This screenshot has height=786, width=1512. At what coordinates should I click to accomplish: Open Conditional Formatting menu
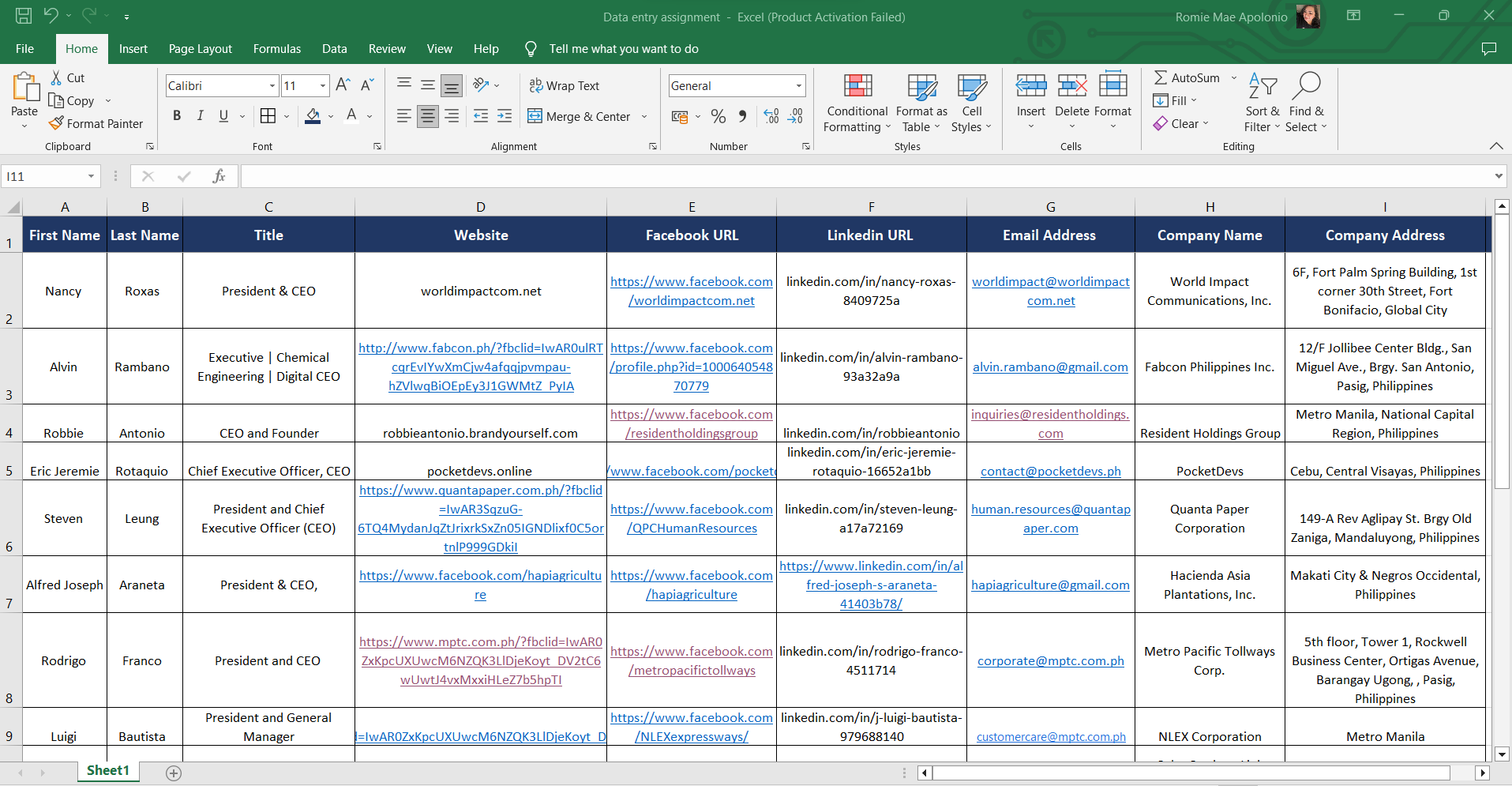857,104
